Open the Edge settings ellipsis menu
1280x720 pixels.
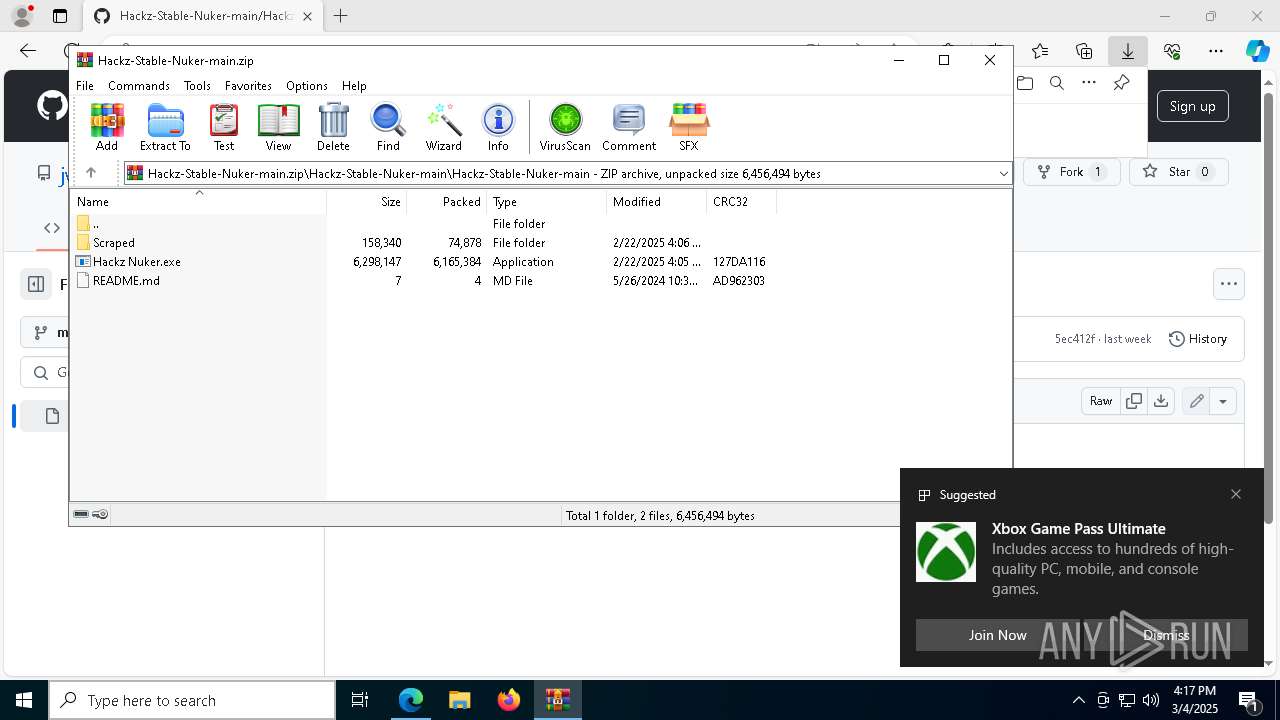1216,51
